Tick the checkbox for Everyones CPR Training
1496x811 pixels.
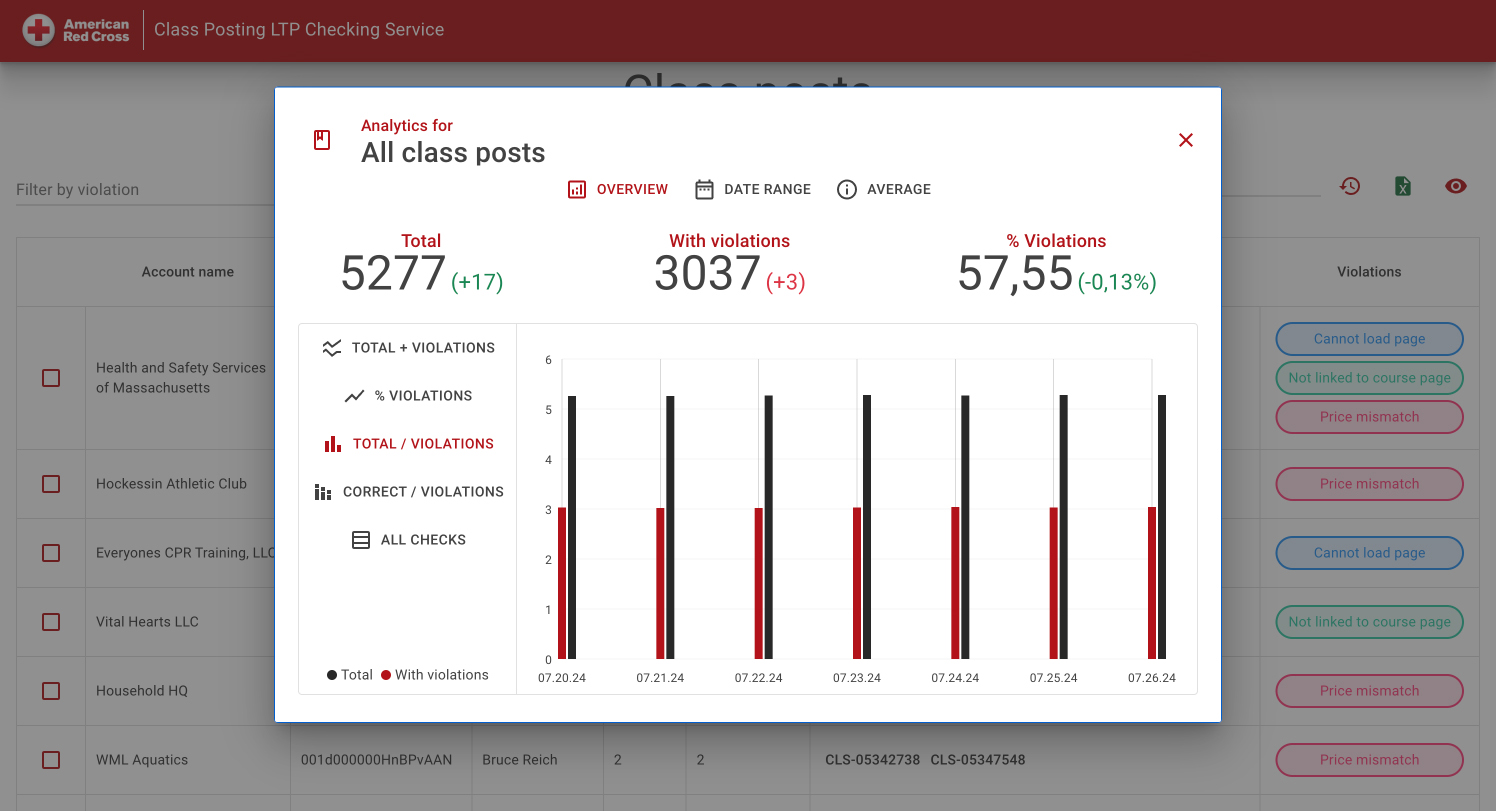pos(51,553)
